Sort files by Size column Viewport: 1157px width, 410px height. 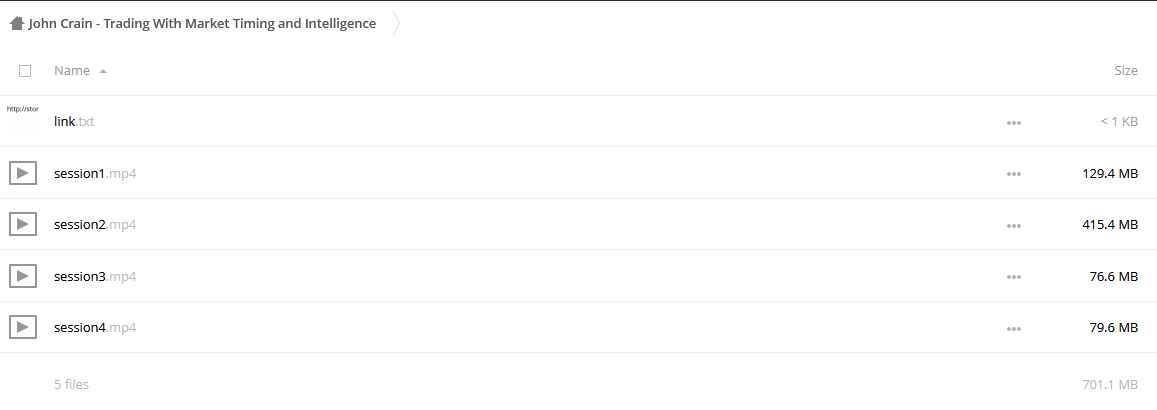(1125, 71)
